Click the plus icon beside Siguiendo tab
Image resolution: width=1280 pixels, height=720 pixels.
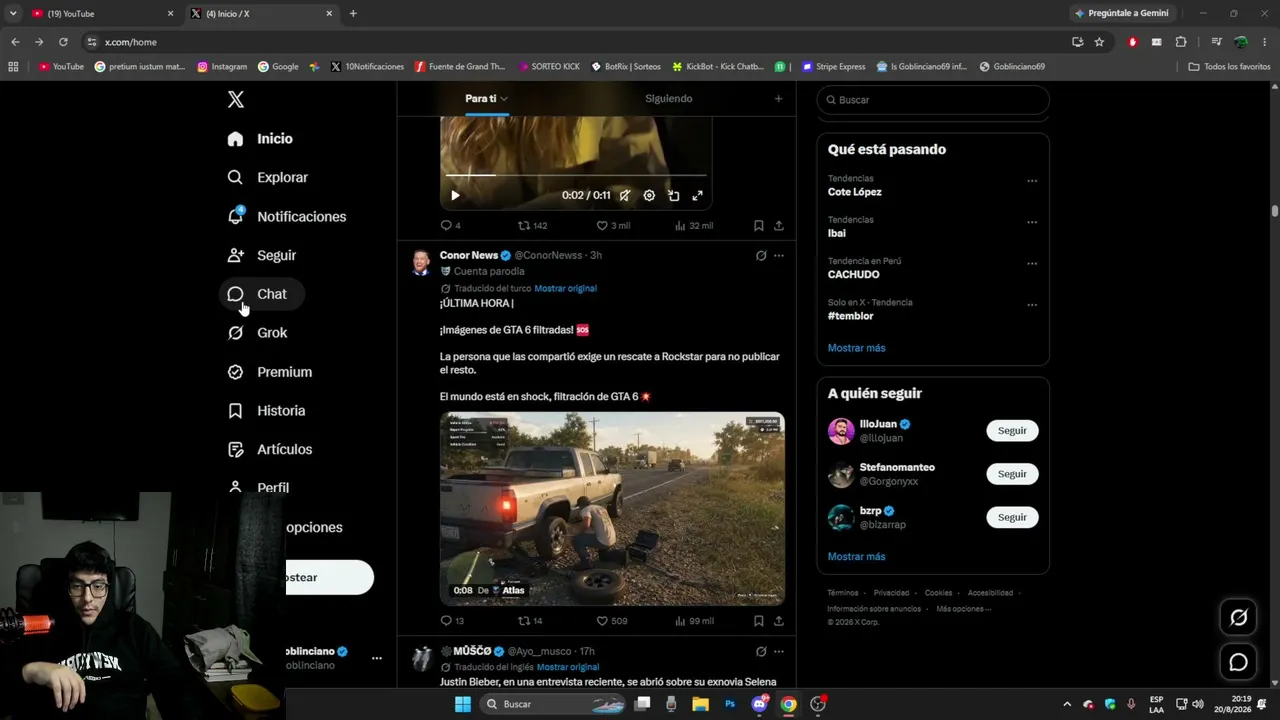click(x=778, y=99)
